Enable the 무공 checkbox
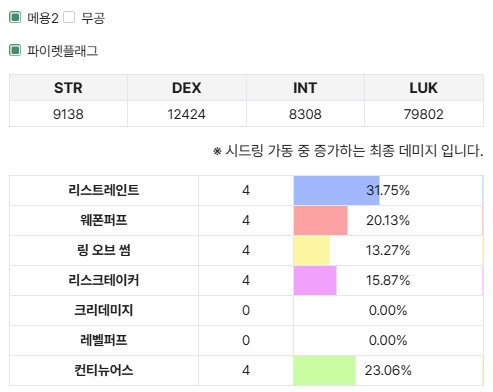 tap(69, 17)
